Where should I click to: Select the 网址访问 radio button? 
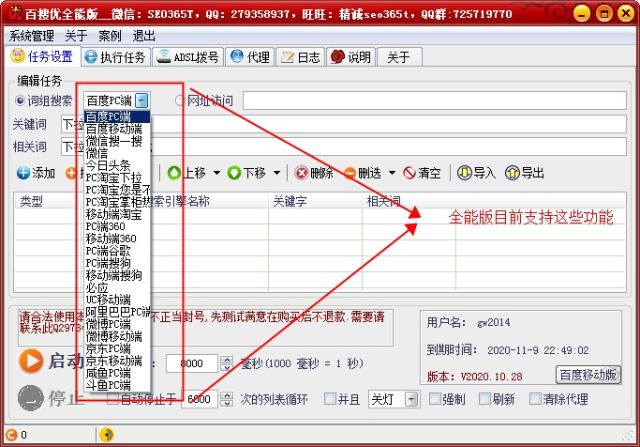click(x=180, y=100)
